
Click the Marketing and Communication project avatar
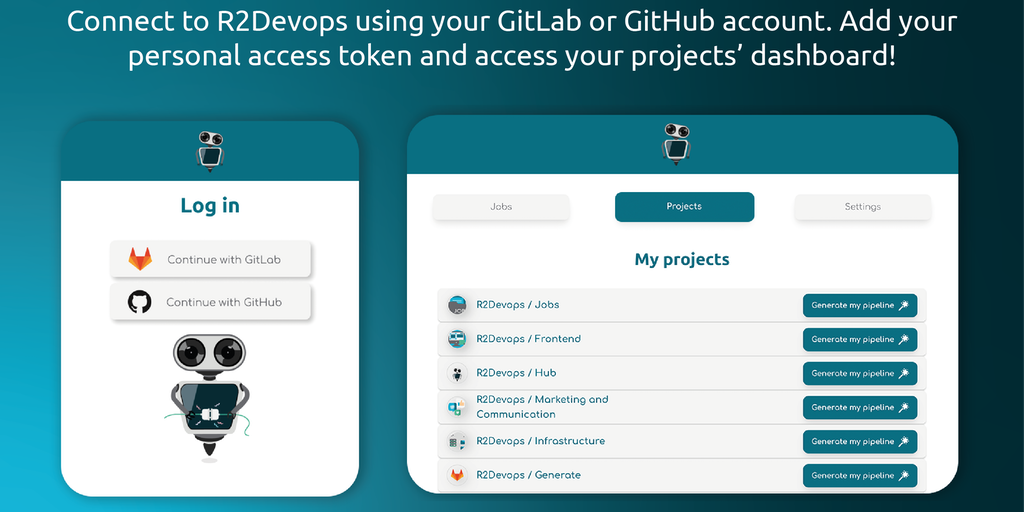point(457,408)
